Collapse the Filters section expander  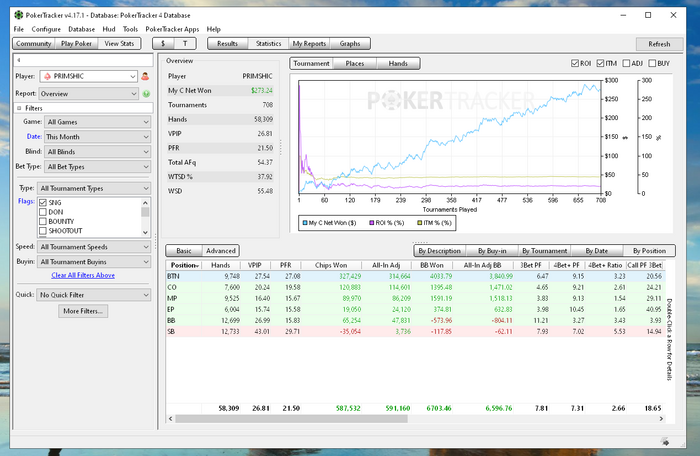[19, 108]
